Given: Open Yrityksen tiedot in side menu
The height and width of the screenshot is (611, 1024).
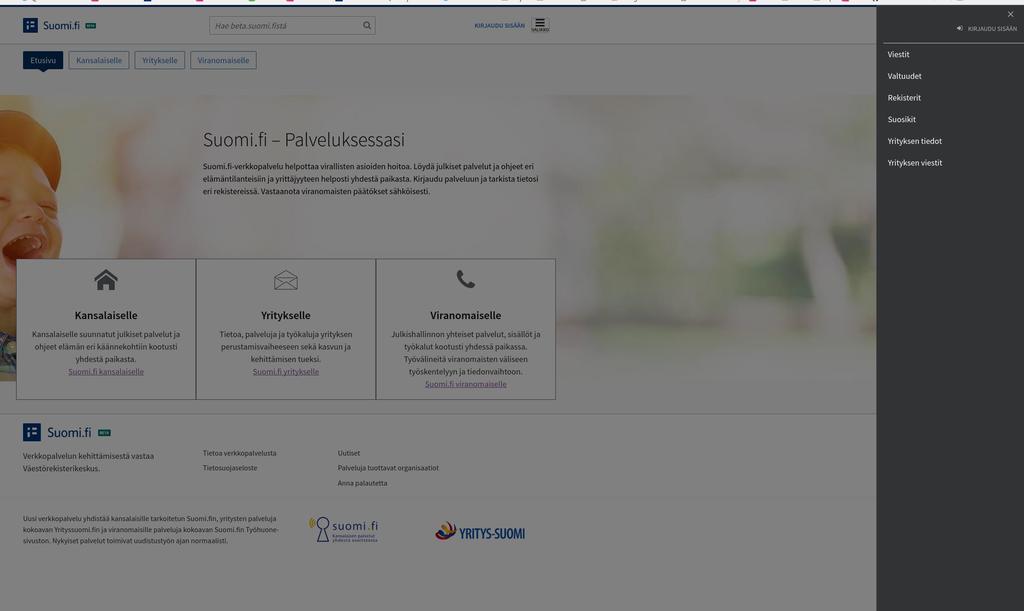Looking at the screenshot, I should point(914,141).
